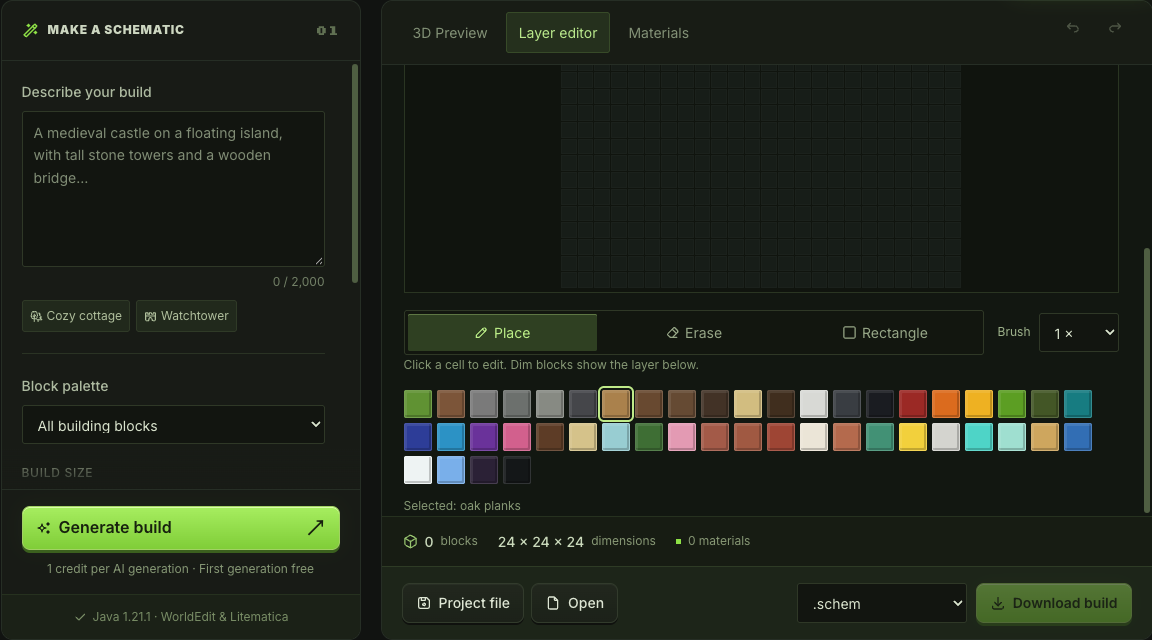The image size is (1152, 640).
Task: Open the Block palette dropdown
Action: (173, 425)
